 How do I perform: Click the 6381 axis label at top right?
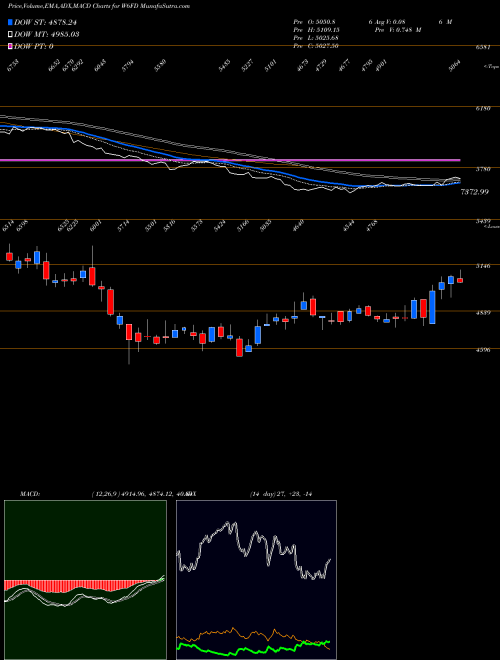coord(483,48)
